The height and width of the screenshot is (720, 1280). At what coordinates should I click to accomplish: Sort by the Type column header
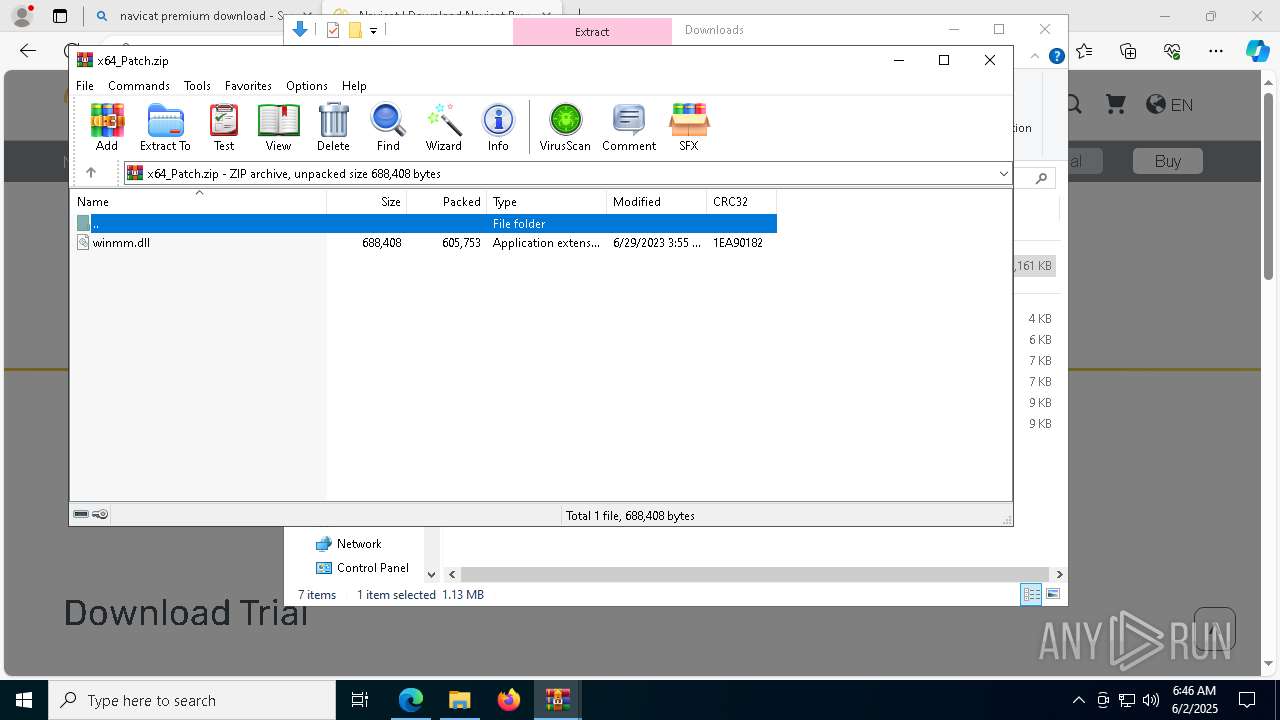546,201
